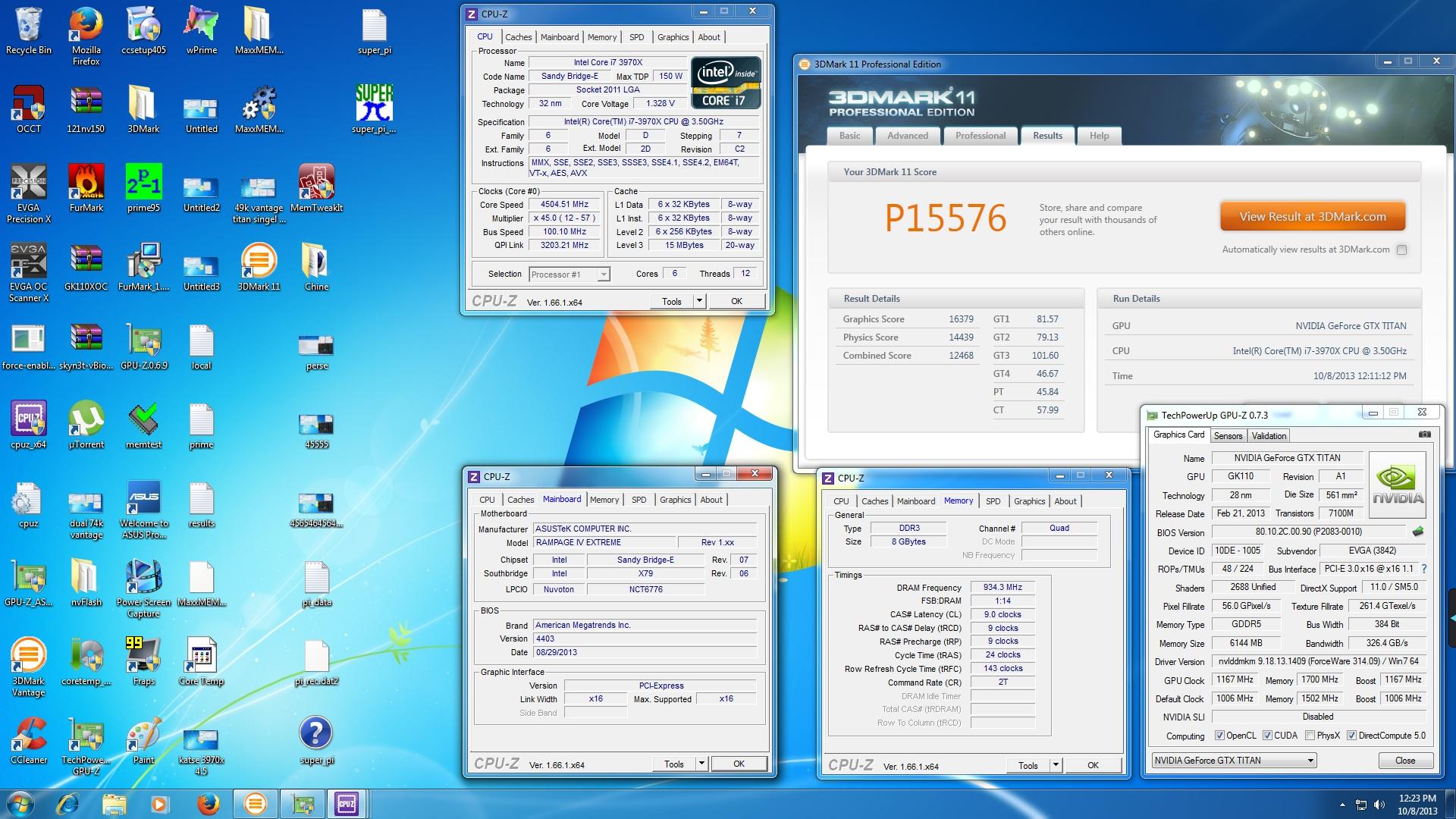
Task: Click the Core Speed value 4504.51 MHz
Action: [564, 205]
